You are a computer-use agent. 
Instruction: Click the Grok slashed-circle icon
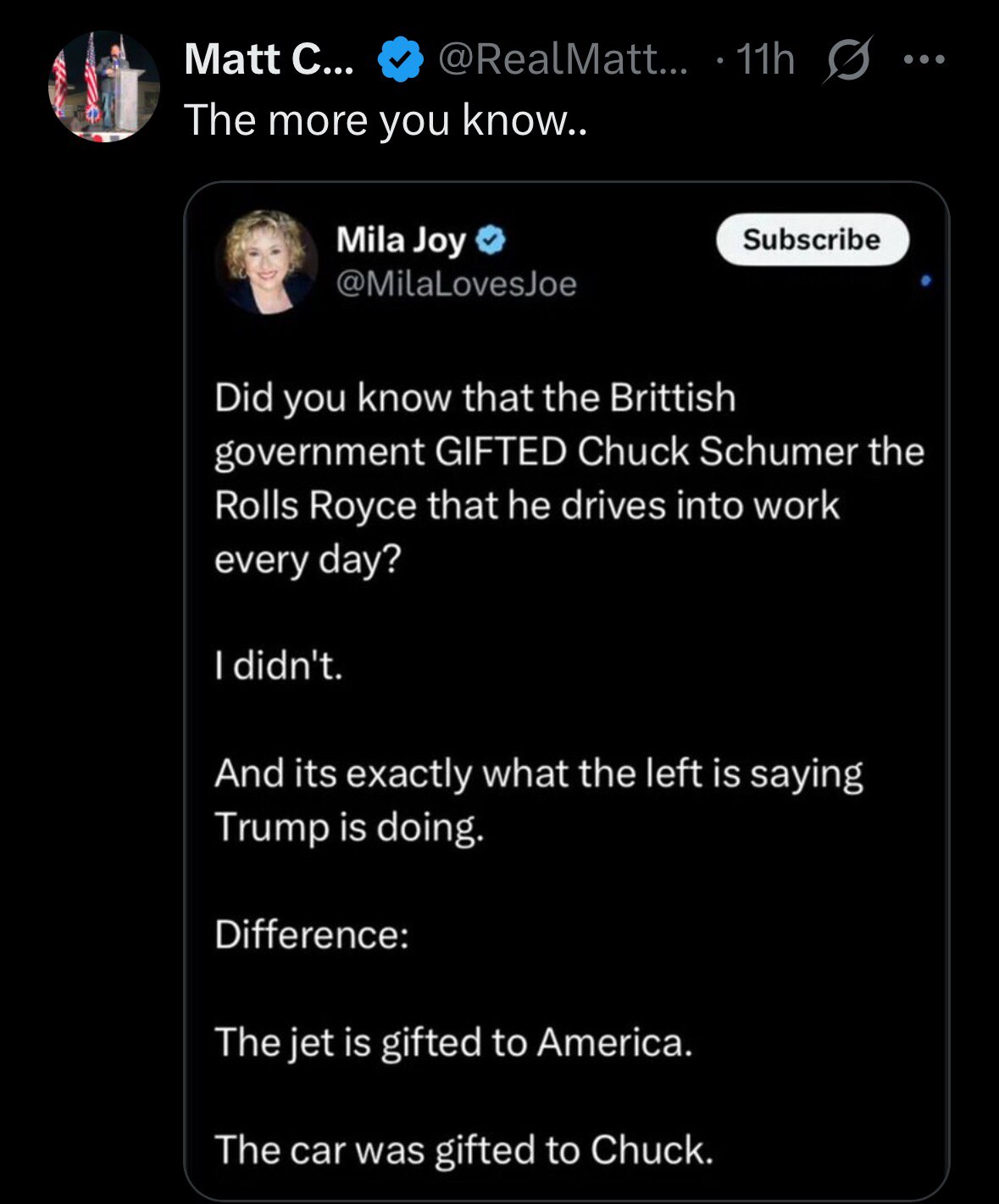coord(845,61)
